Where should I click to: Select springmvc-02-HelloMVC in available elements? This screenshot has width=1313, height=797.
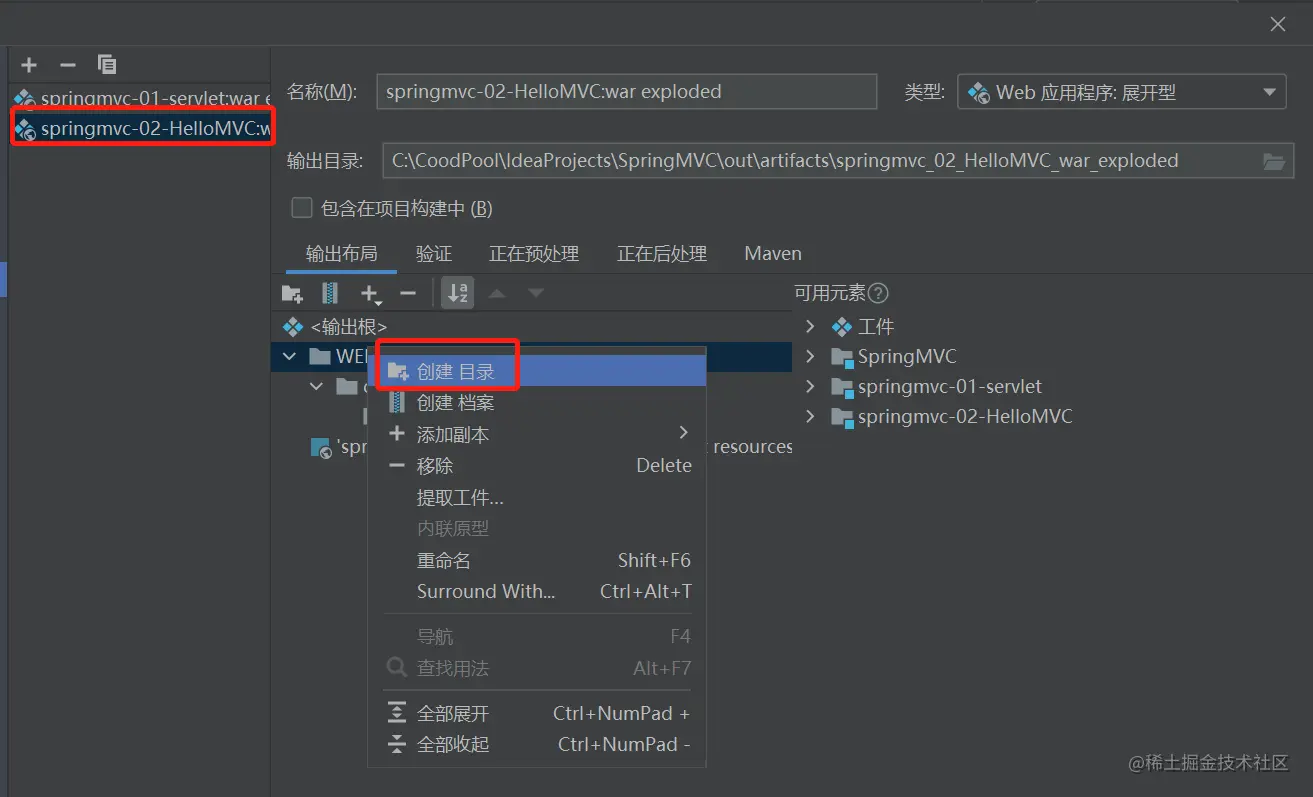coord(965,416)
